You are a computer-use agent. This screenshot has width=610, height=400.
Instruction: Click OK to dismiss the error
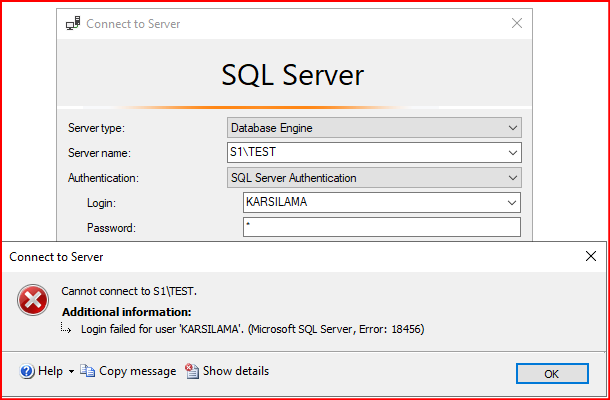552,374
